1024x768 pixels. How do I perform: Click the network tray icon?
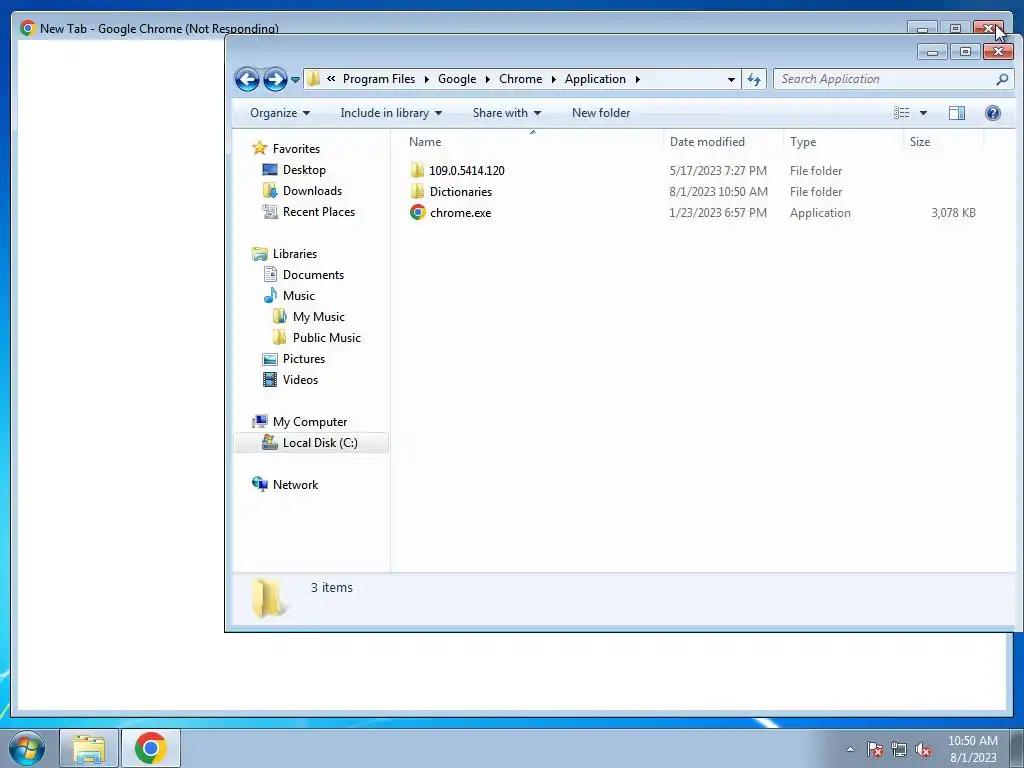click(x=899, y=749)
